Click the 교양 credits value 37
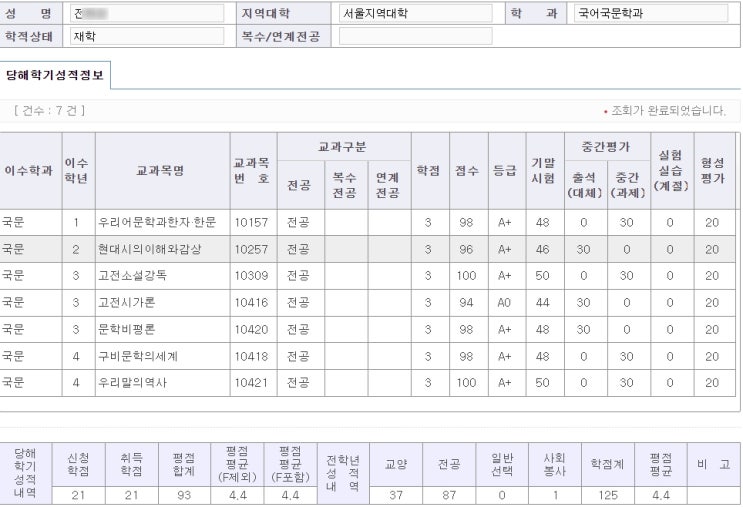 point(396,495)
